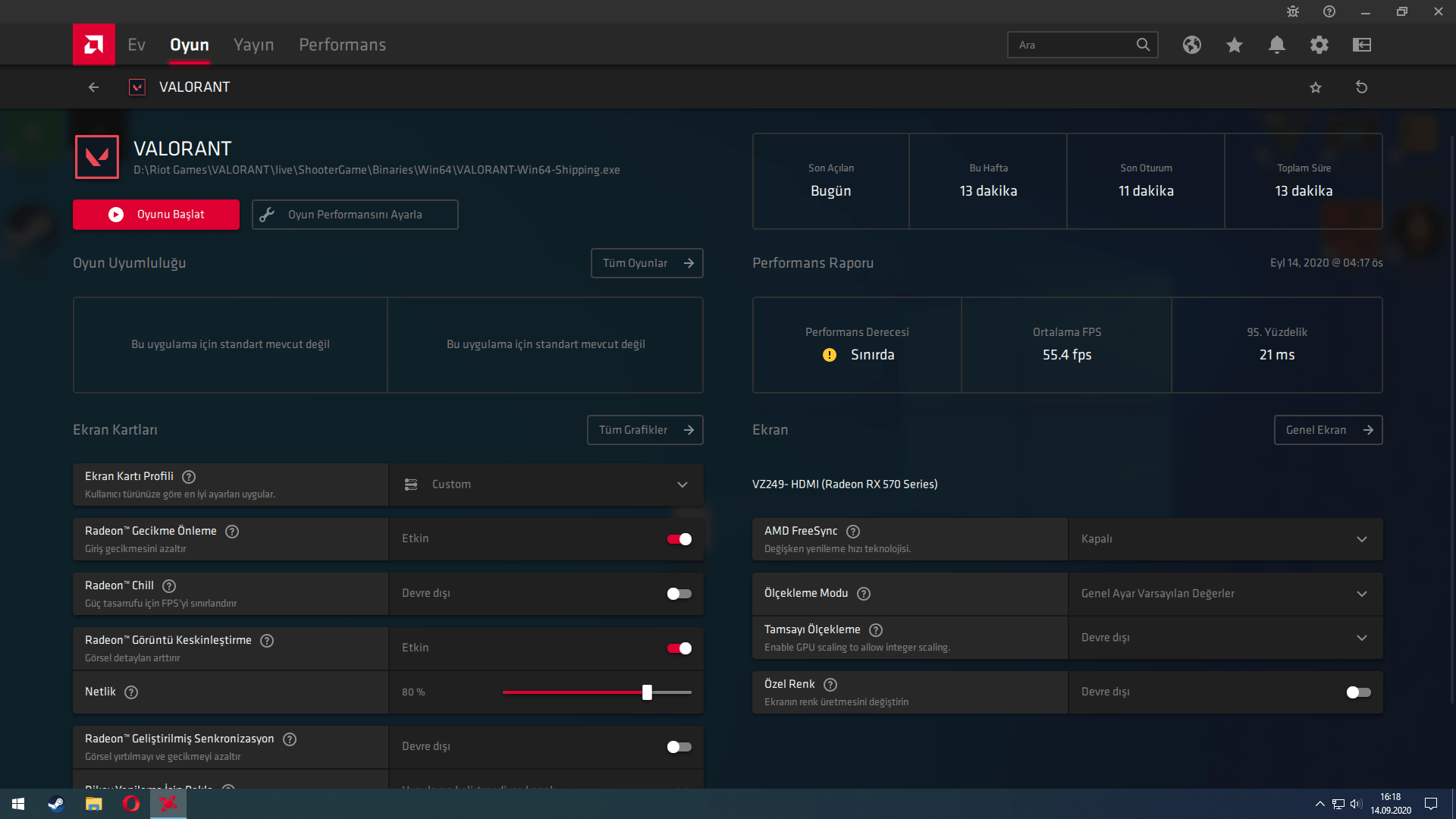Image resolution: width=1456 pixels, height=819 pixels.
Task: Open Steam from the taskbar
Action: coord(56,804)
